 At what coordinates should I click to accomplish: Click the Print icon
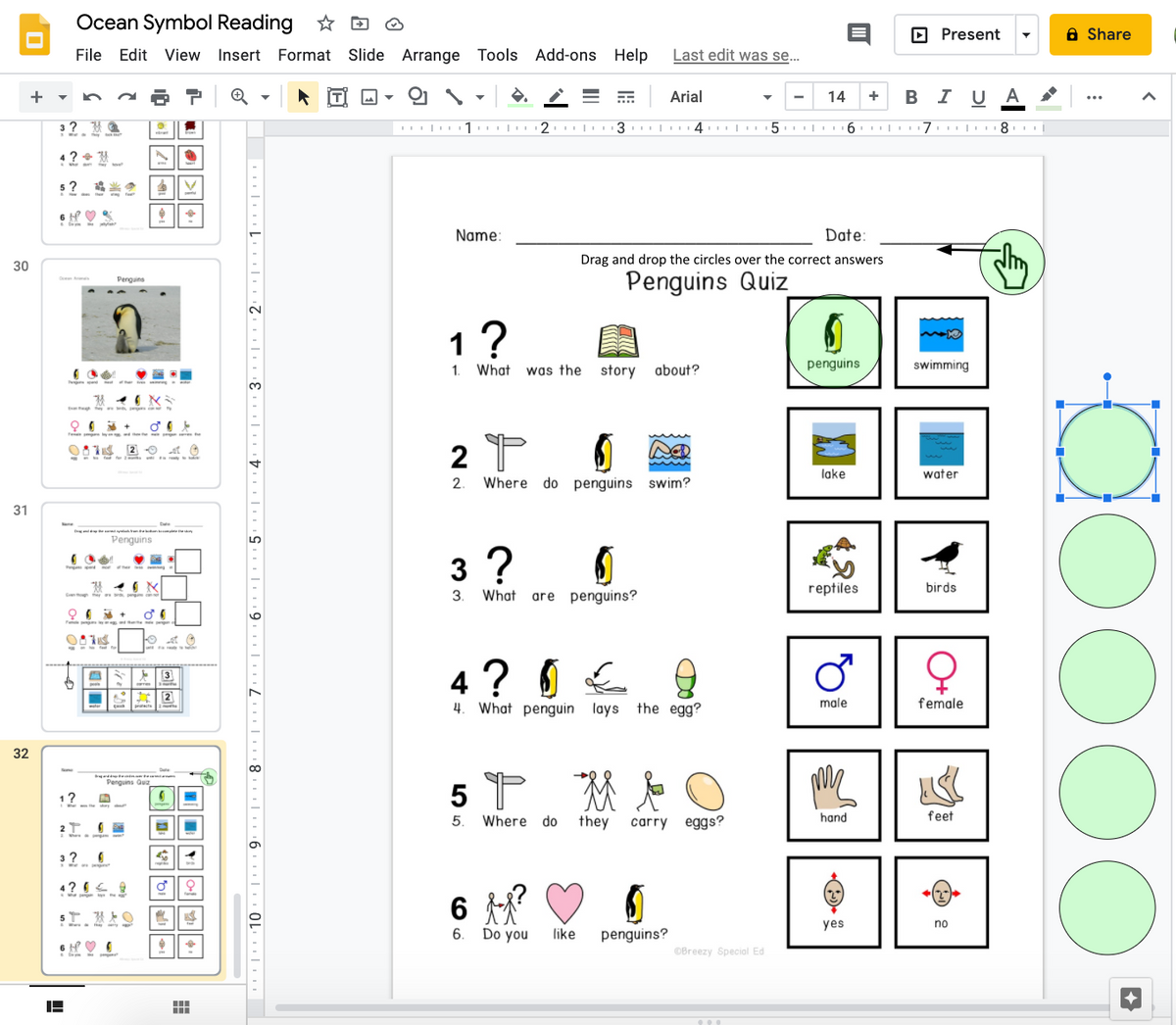click(160, 96)
